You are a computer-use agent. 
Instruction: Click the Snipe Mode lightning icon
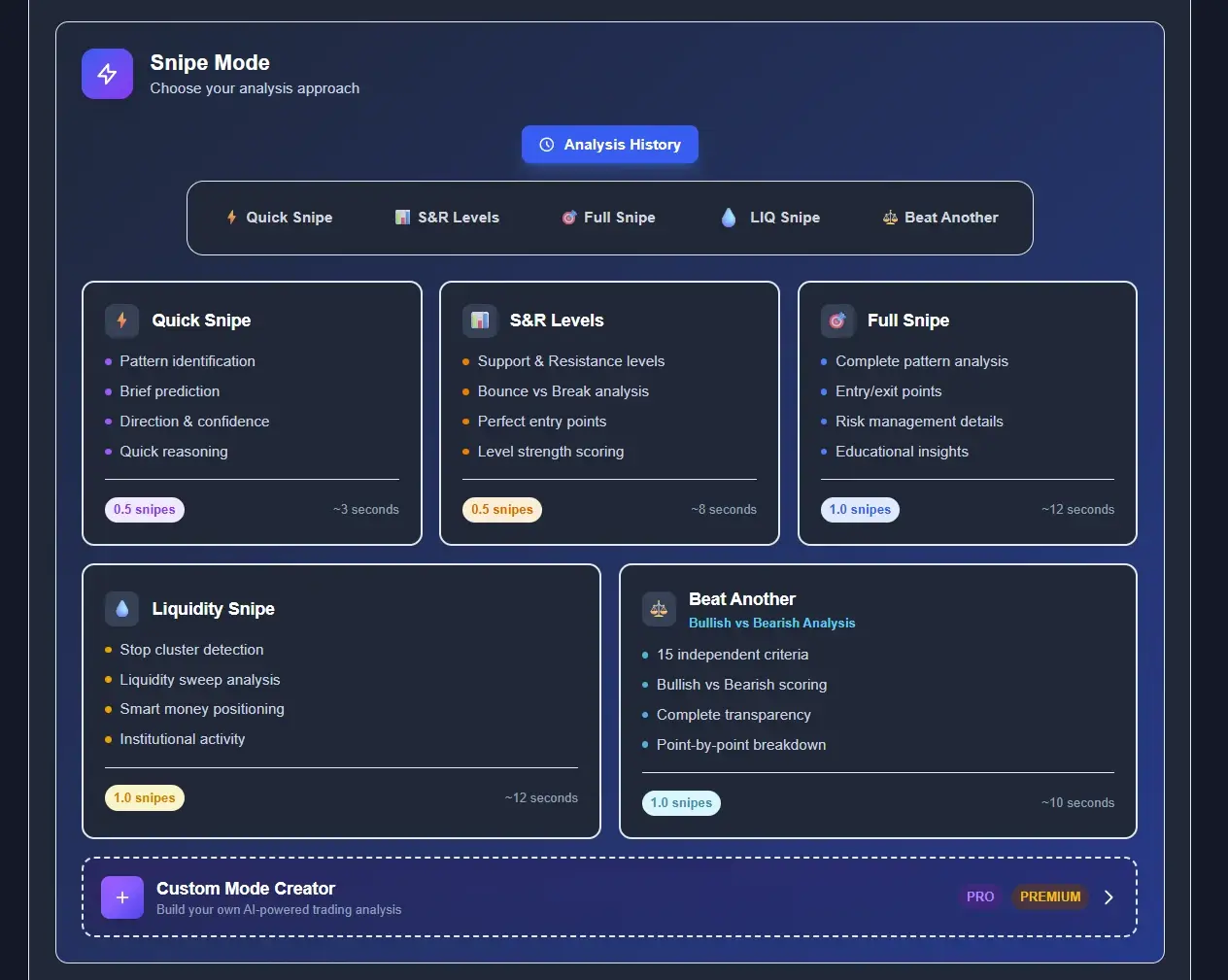[x=107, y=73]
